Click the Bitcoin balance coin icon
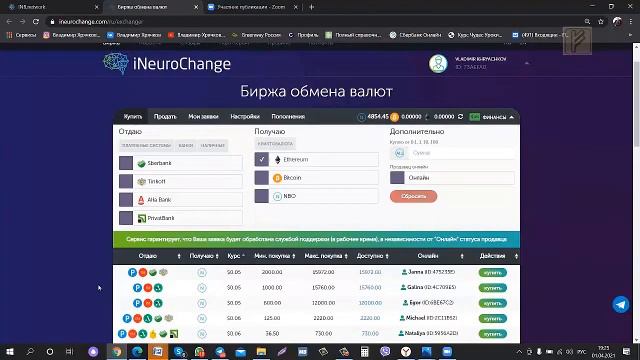 pos(394,117)
